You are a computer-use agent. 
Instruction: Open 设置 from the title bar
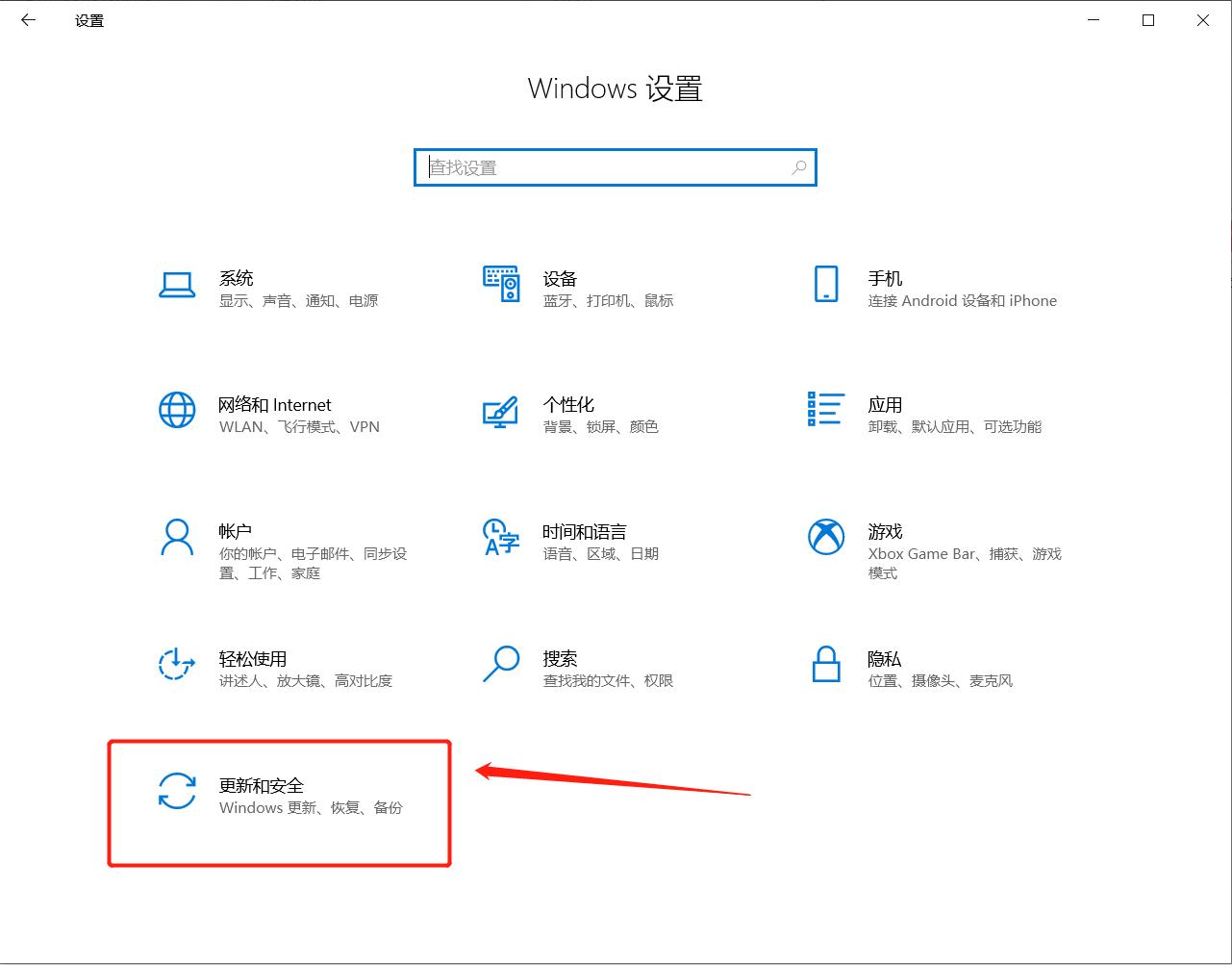(89, 20)
